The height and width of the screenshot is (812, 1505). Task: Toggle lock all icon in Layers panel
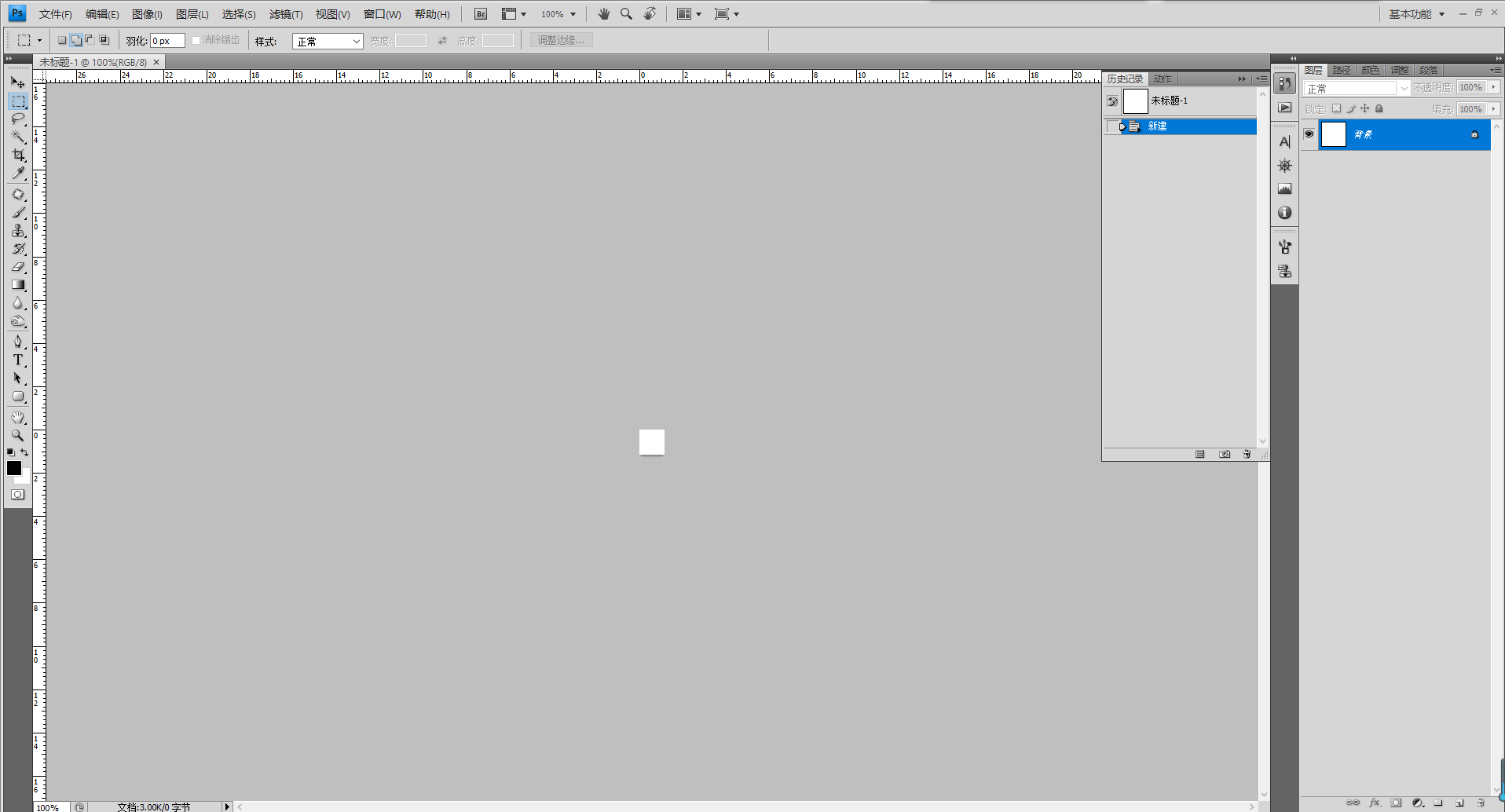[x=1379, y=109]
